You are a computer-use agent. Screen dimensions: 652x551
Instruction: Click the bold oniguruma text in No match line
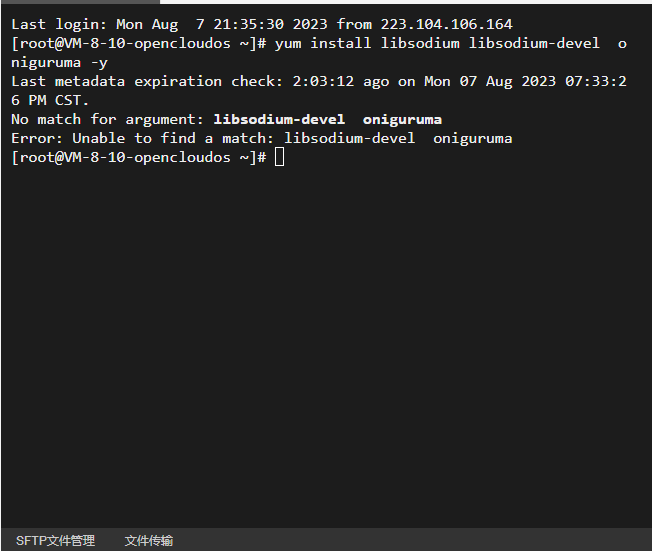(x=402, y=119)
